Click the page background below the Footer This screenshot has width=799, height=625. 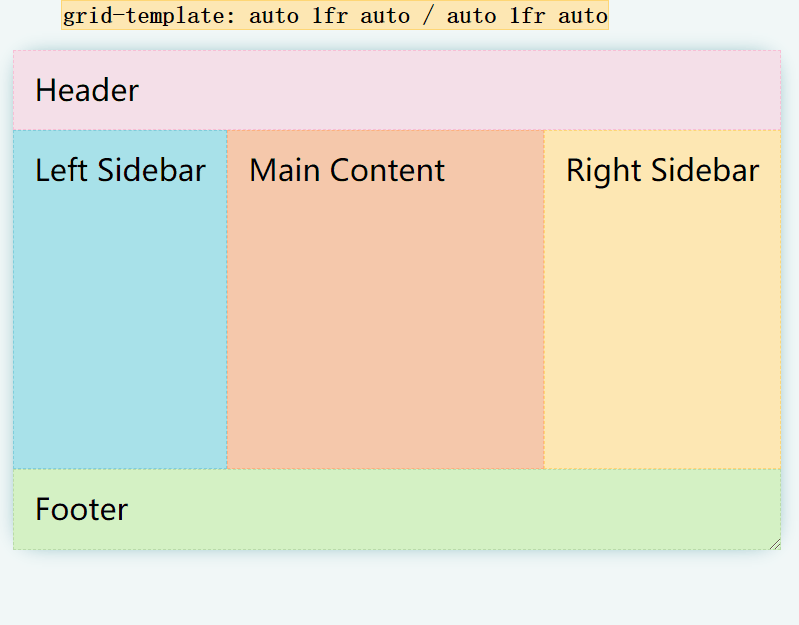(400, 590)
